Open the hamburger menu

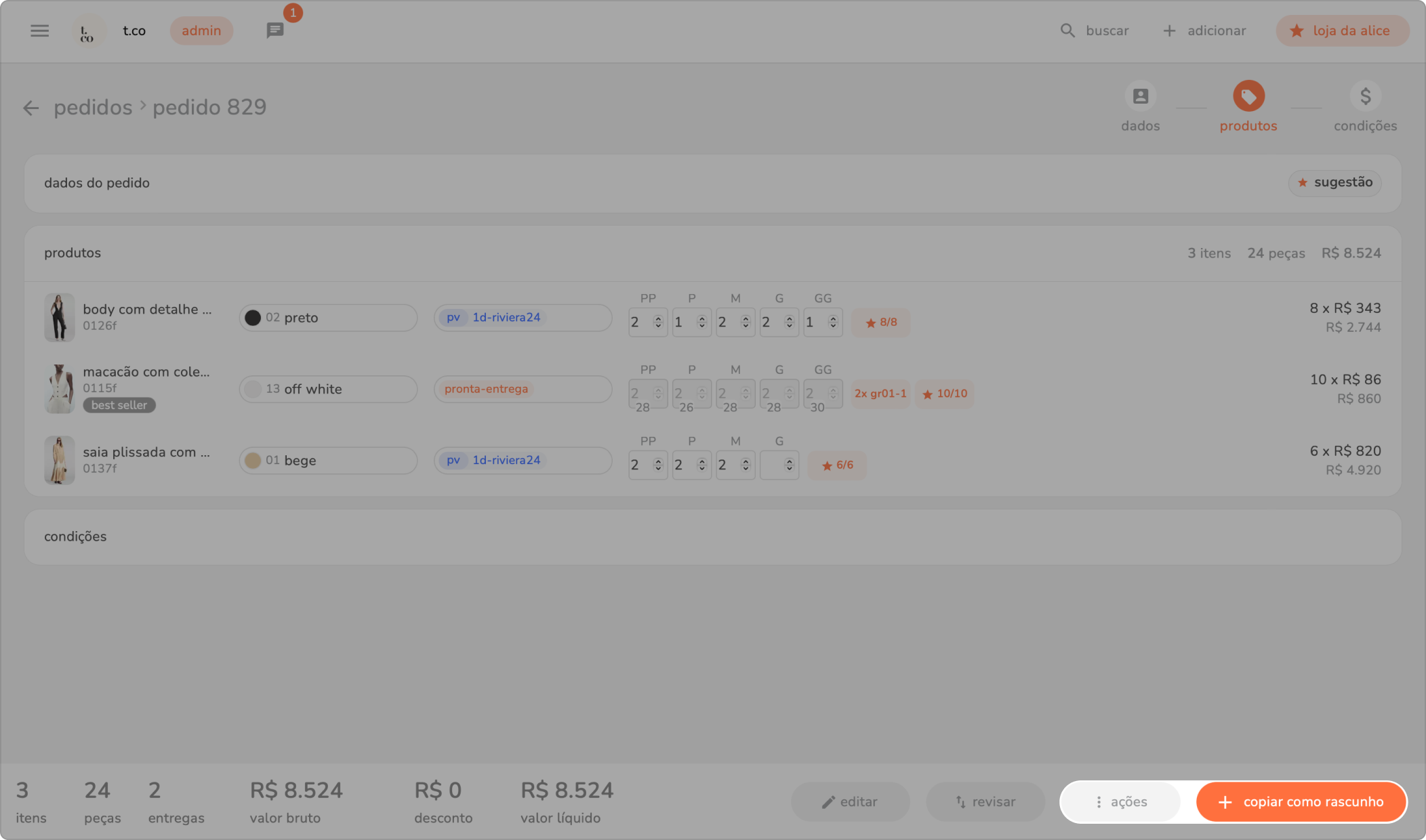coord(39,30)
